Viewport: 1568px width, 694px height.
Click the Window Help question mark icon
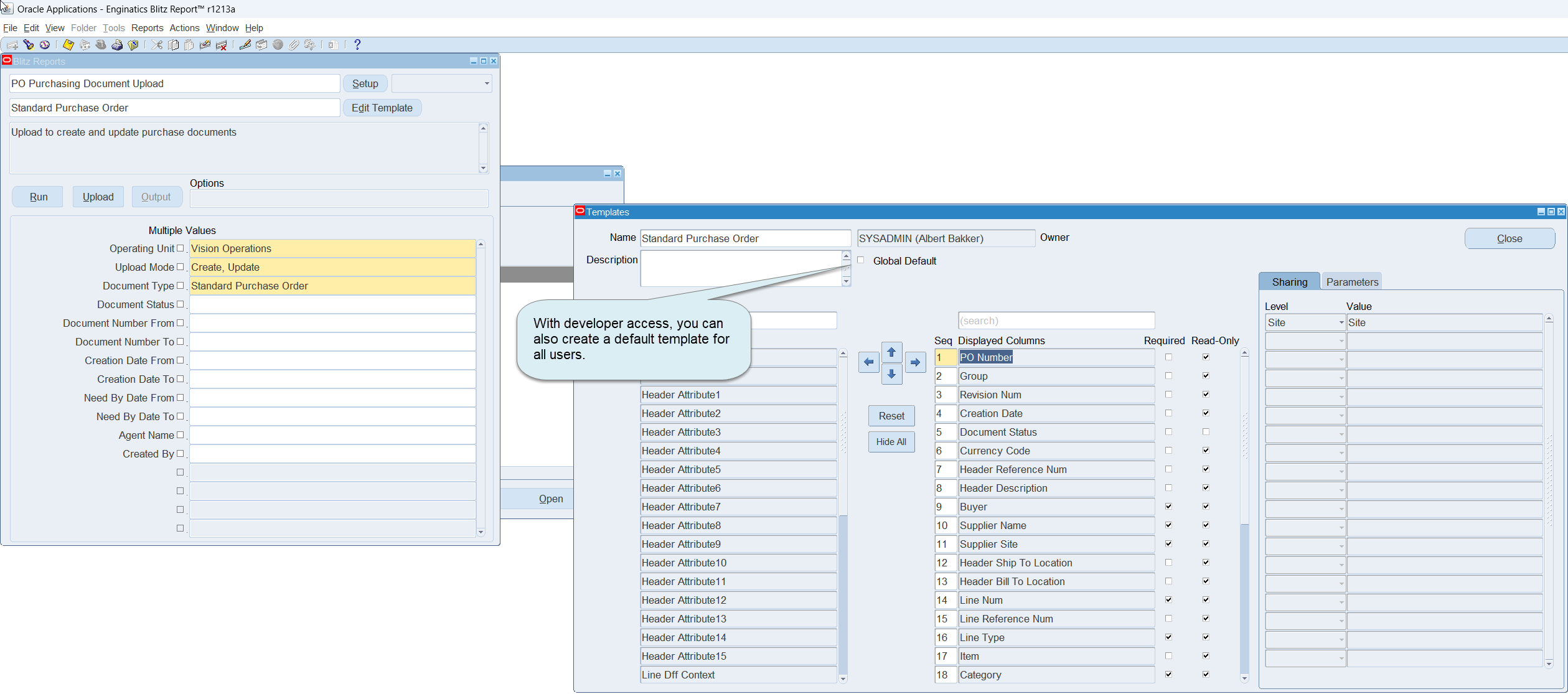[x=357, y=45]
